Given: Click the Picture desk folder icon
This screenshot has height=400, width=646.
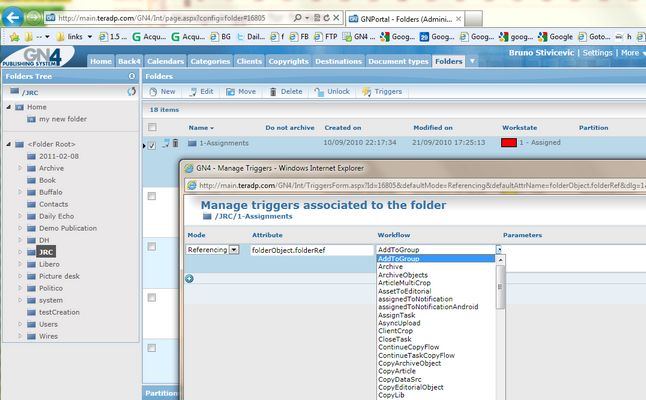Looking at the screenshot, I should point(31,276).
